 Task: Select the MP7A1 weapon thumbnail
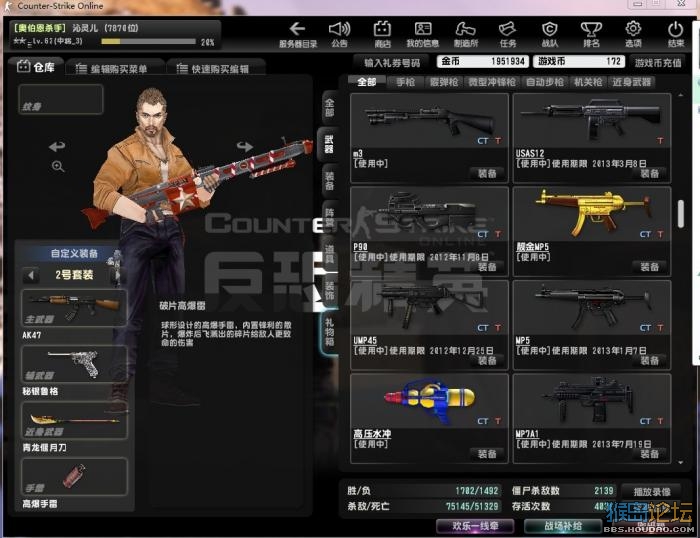[x=592, y=401]
